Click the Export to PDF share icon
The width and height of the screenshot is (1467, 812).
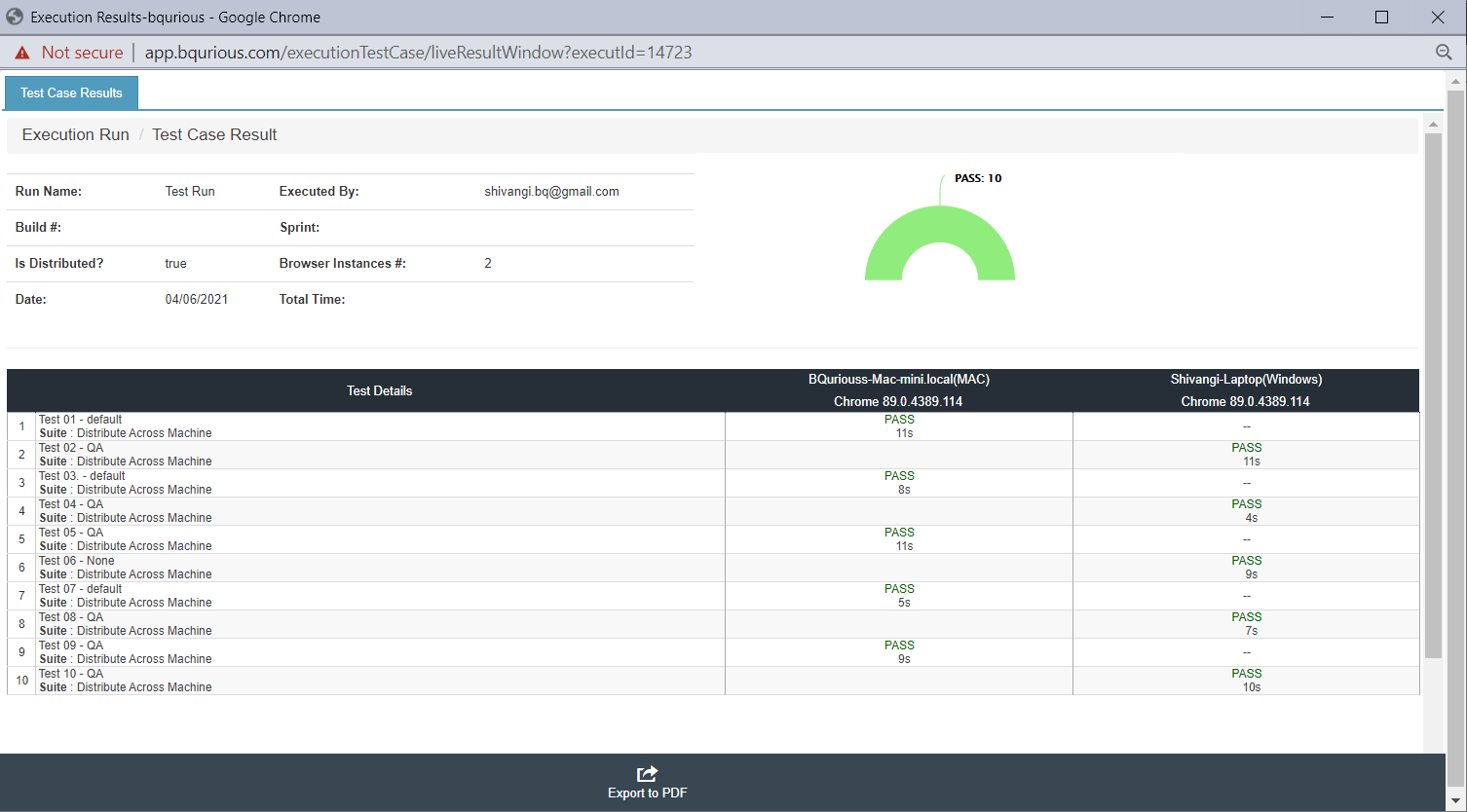point(647,774)
